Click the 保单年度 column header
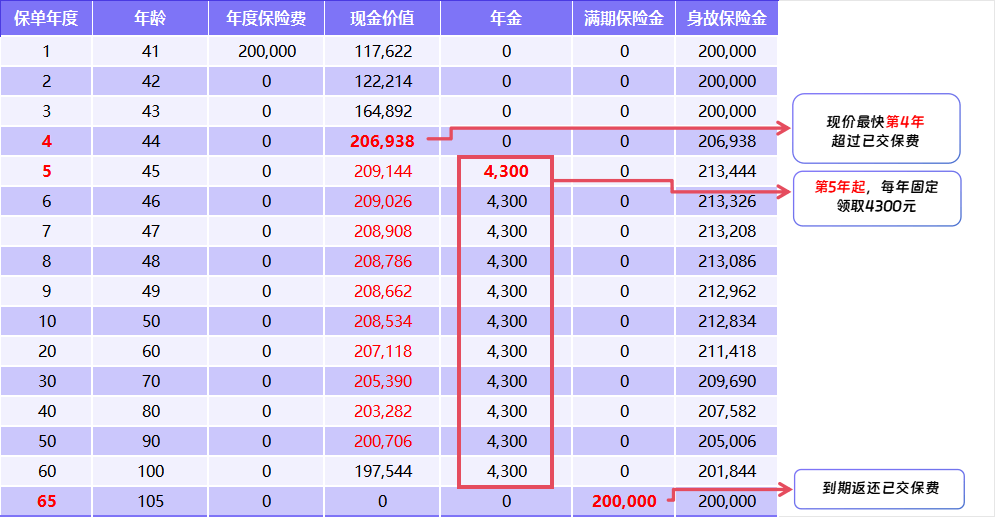This screenshot has height=517, width=995. [x=46, y=18]
